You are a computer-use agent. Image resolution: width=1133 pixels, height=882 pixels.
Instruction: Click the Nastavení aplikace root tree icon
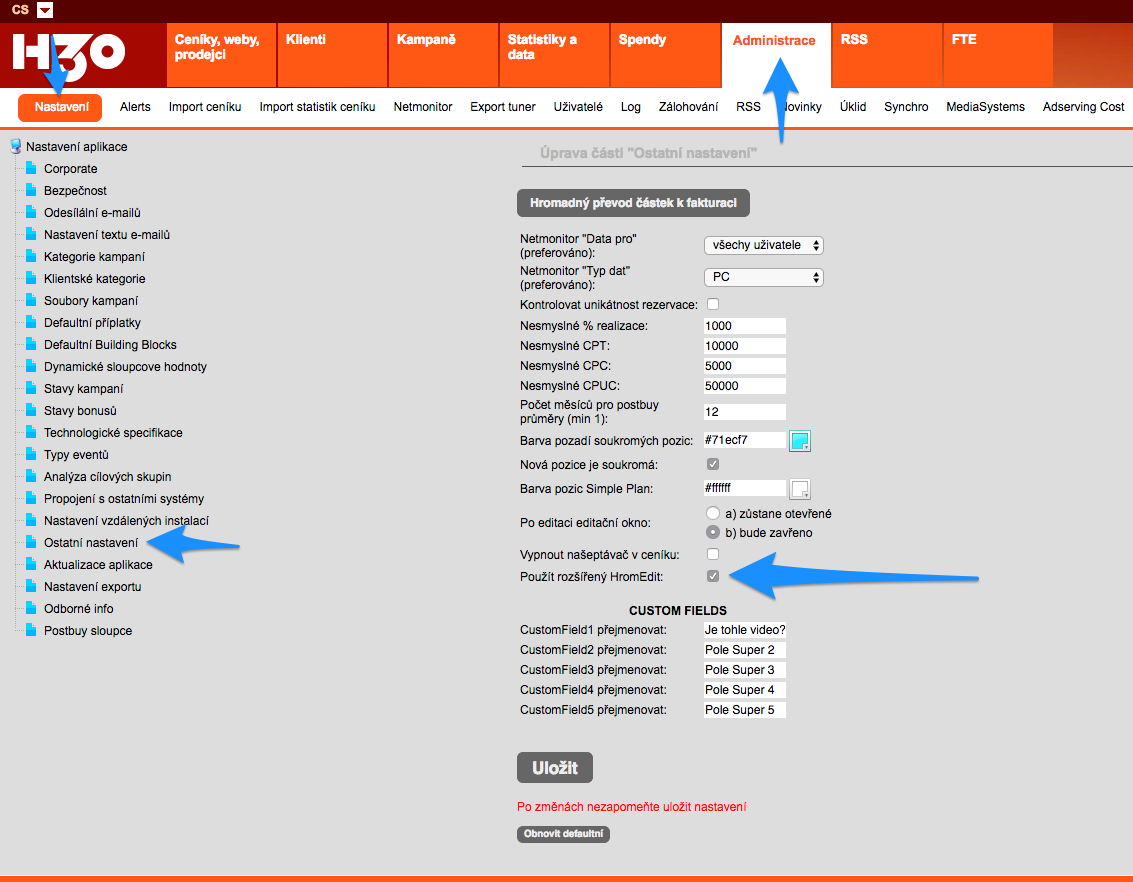pos(15,147)
